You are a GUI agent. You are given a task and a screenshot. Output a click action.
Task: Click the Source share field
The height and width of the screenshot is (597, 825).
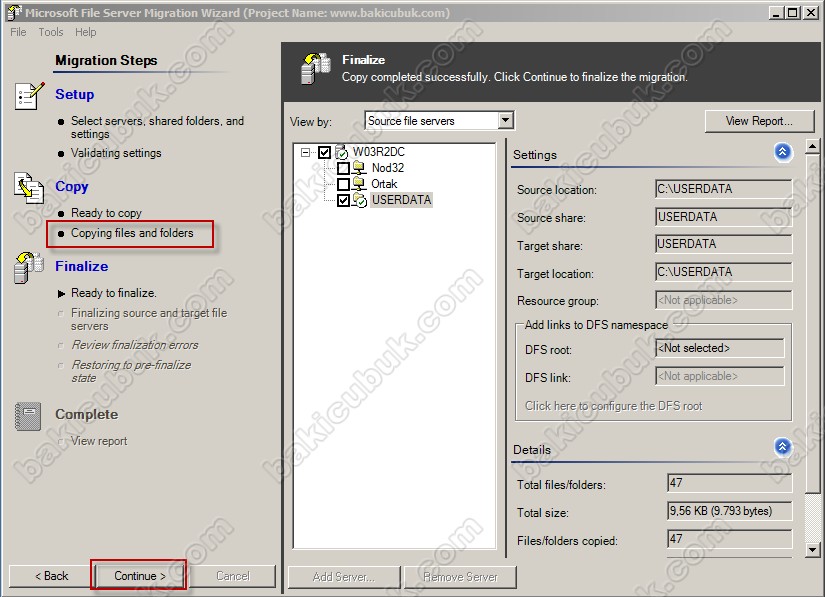point(723,217)
